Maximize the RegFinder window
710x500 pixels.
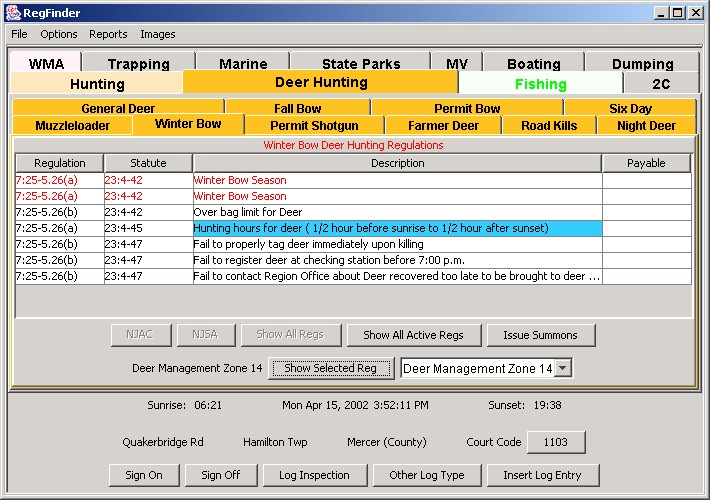(x=678, y=13)
